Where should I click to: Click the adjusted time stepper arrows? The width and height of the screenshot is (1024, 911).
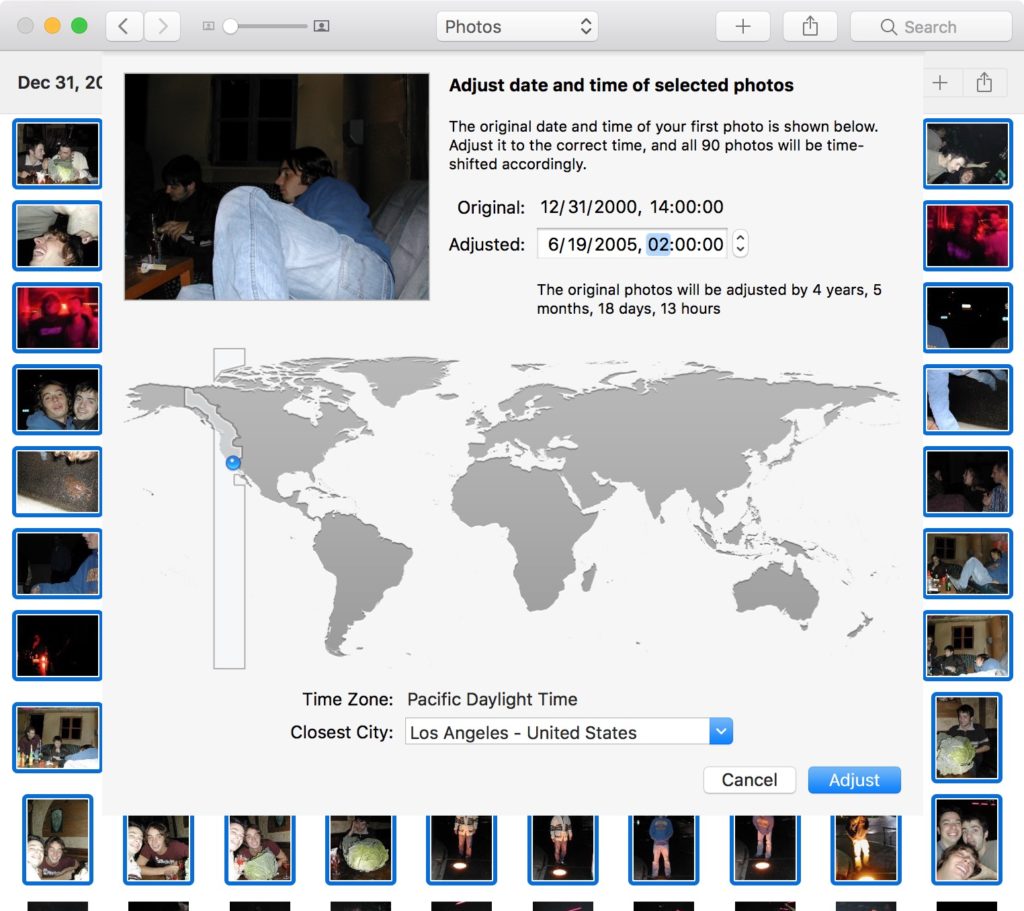(740, 244)
